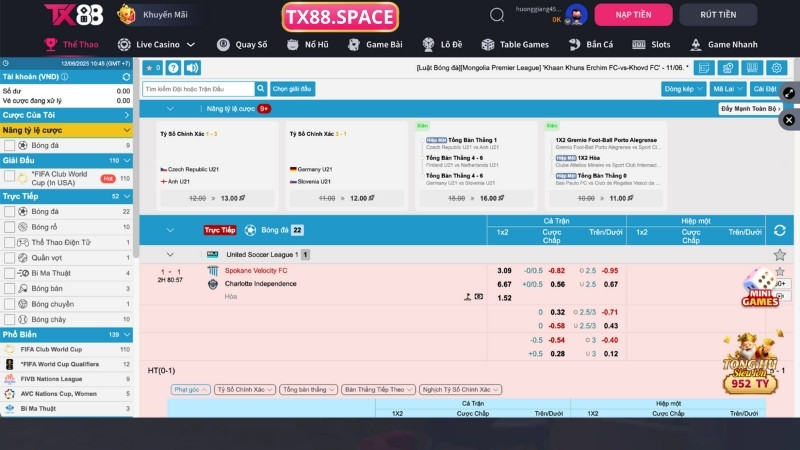Open favorites star counter button

tap(153, 68)
